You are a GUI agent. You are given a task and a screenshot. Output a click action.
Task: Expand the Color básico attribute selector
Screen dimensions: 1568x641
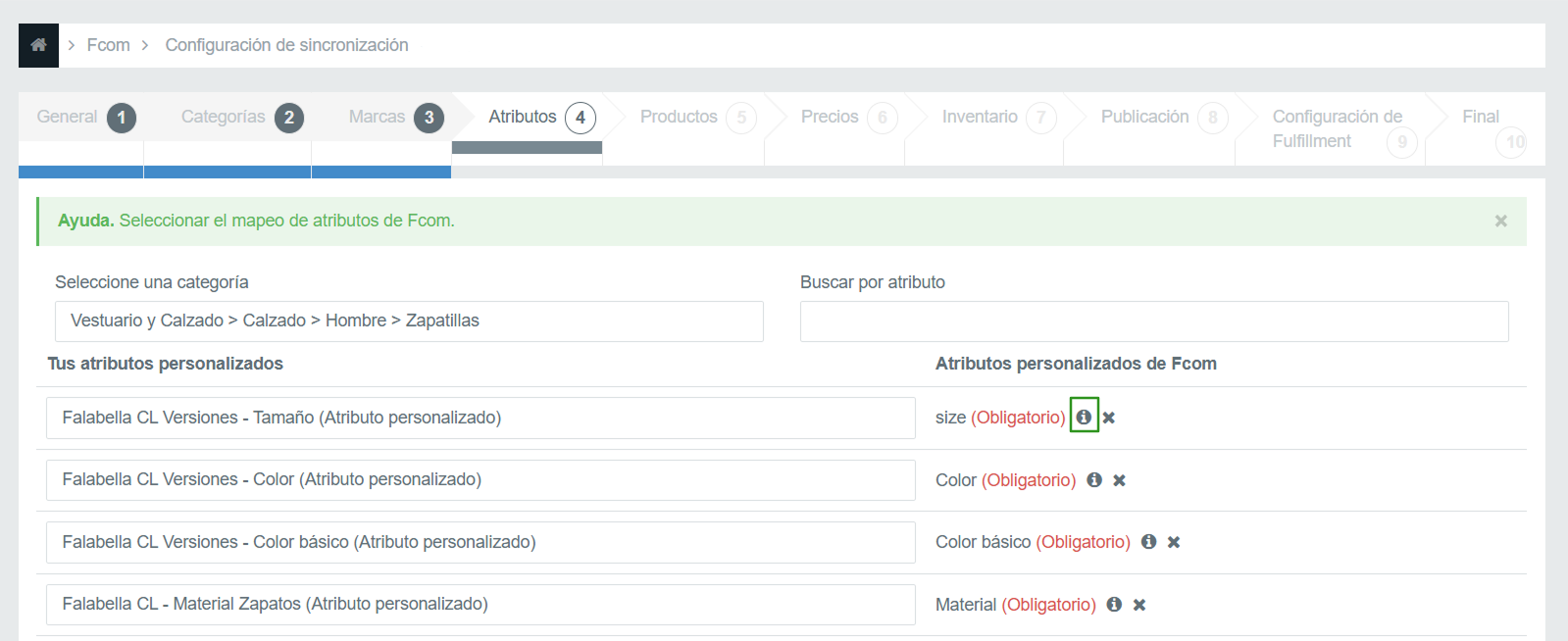pos(481,542)
